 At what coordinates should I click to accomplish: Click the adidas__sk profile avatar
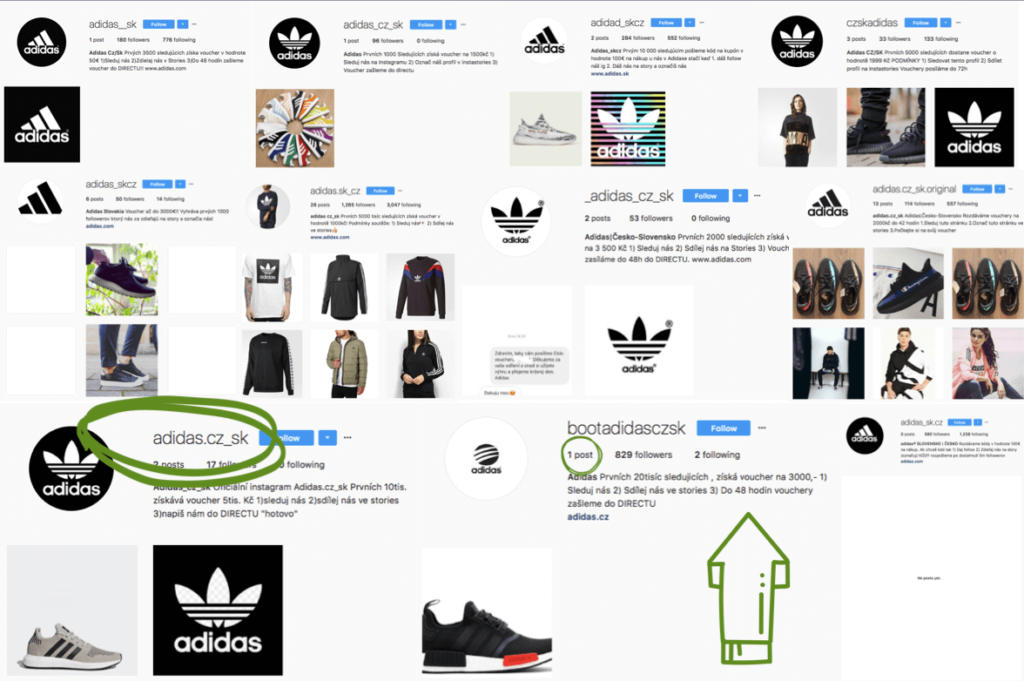click(41, 42)
